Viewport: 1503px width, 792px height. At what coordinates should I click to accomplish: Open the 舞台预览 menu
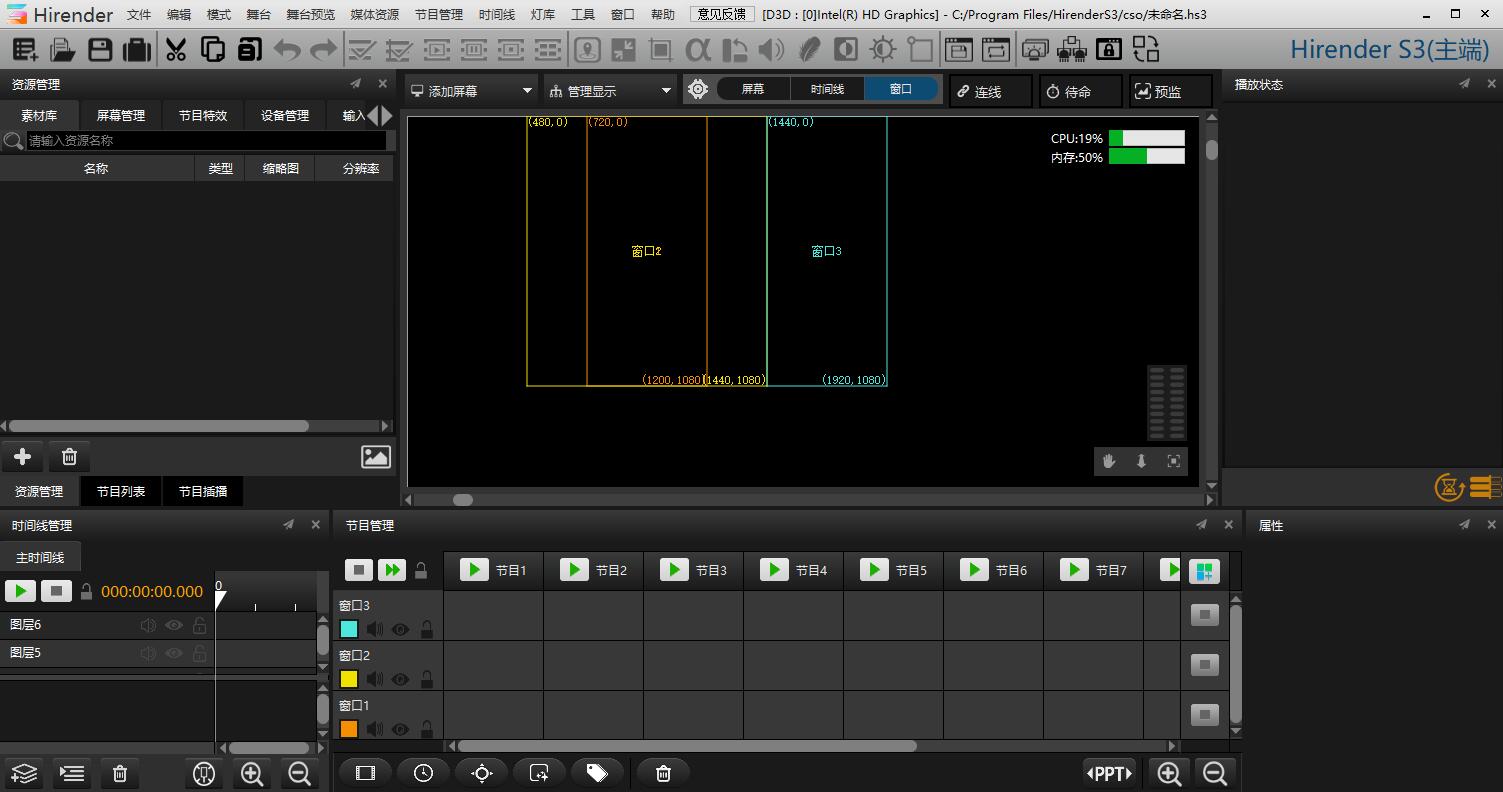(311, 15)
